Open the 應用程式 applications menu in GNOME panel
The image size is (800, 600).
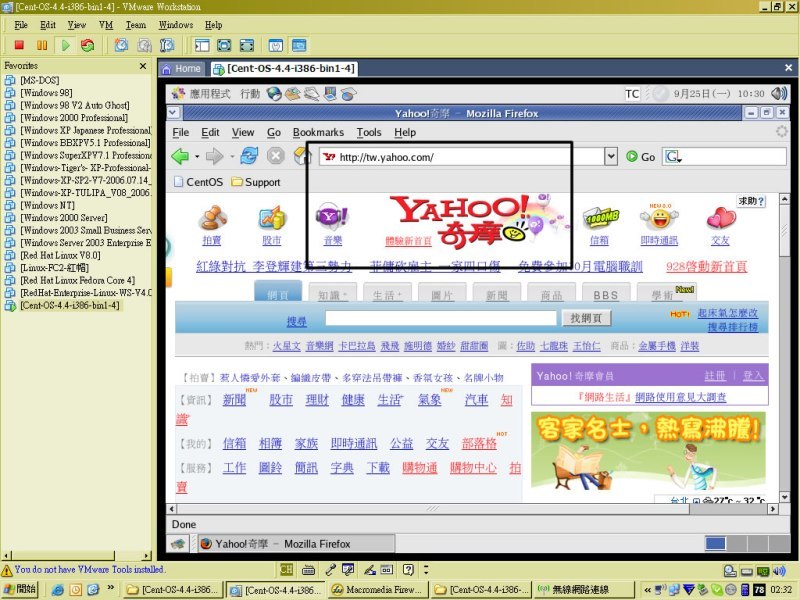(x=210, y=94)
